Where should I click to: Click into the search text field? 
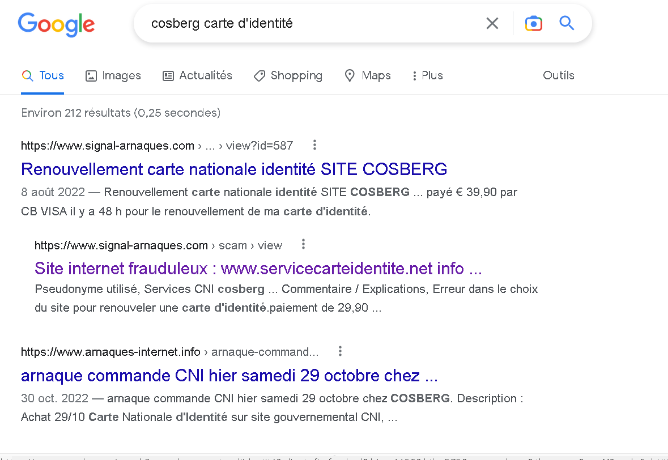pos(311,23)
